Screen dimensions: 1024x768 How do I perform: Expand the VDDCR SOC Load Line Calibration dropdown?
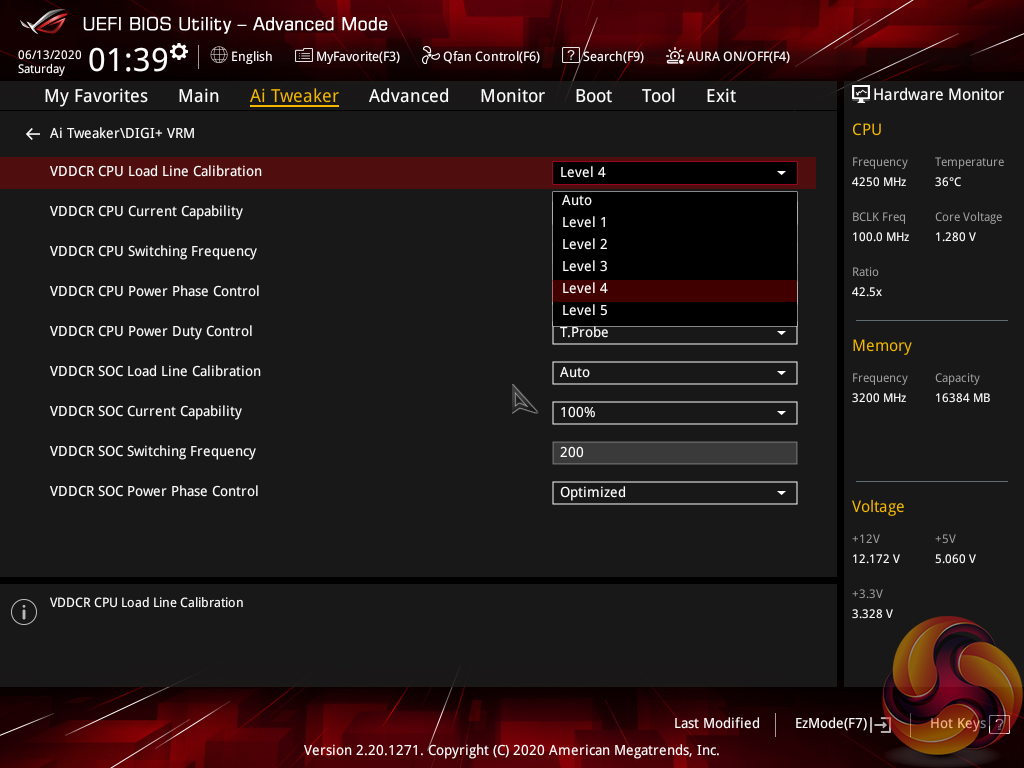tap(674, 372)
